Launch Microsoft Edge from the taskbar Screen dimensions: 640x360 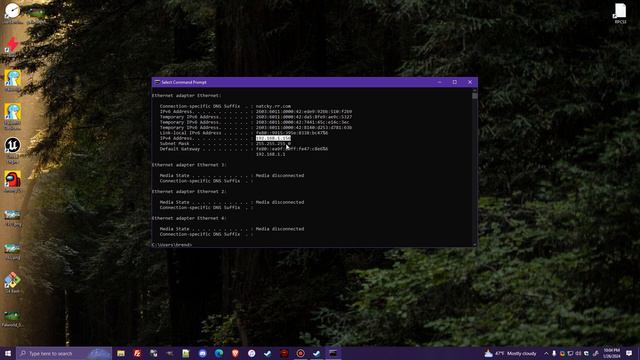[x=219, y=353]
